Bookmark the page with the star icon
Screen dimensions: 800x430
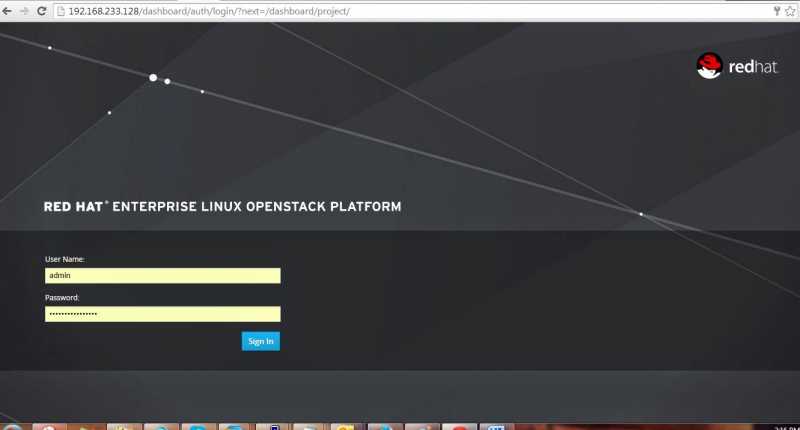[x=790, y=11]
